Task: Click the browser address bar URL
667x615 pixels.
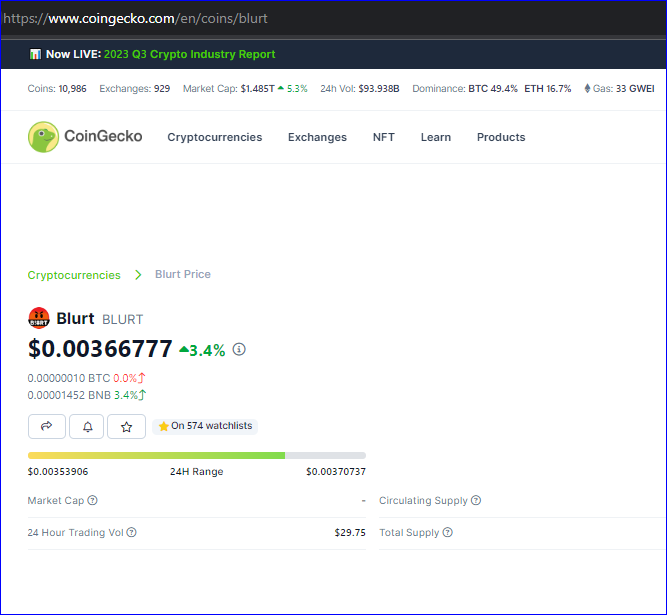Action: point(135,18)
